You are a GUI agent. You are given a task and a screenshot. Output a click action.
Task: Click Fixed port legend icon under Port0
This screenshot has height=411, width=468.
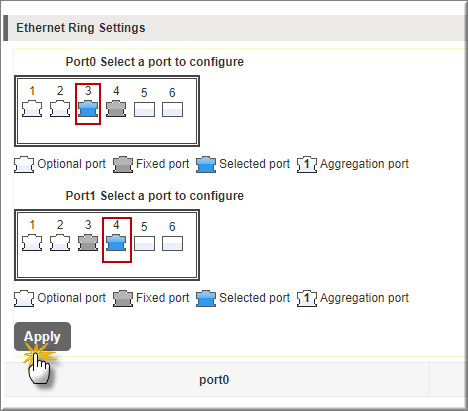click(123, 165)
